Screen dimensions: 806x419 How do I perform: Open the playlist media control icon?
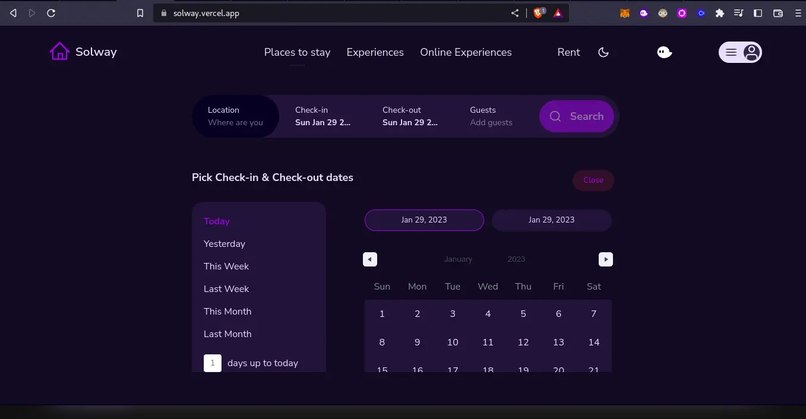point(739,13)
